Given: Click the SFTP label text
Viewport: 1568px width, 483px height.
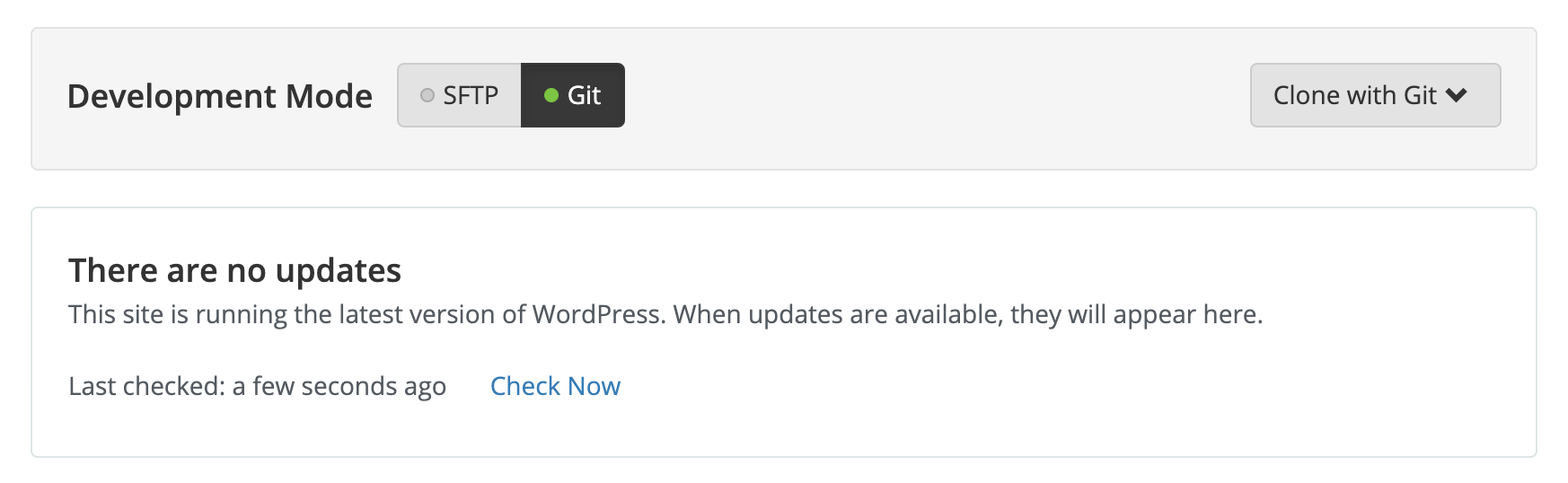Looking at the screenshot, I should point(471,95).
